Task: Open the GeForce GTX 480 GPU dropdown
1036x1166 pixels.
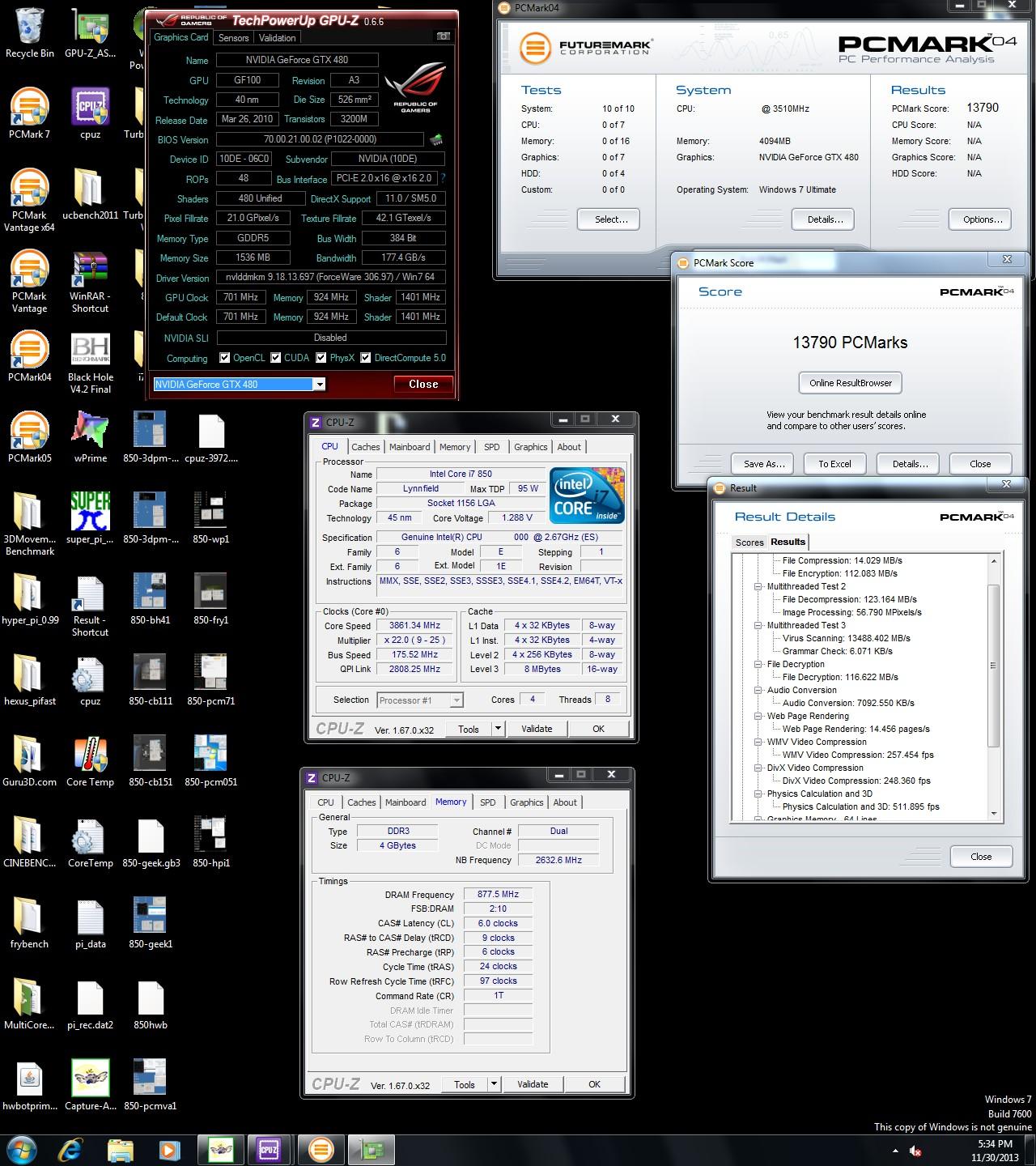Action: pyautogui.click(x=320, y=385)
